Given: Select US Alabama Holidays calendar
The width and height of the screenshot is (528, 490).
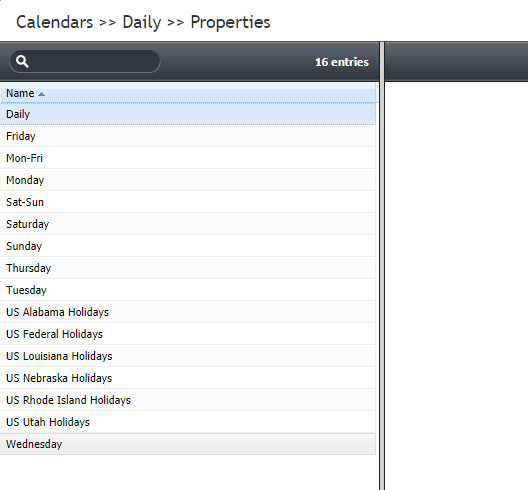Looking at the screenshot, I should [188, 312].
